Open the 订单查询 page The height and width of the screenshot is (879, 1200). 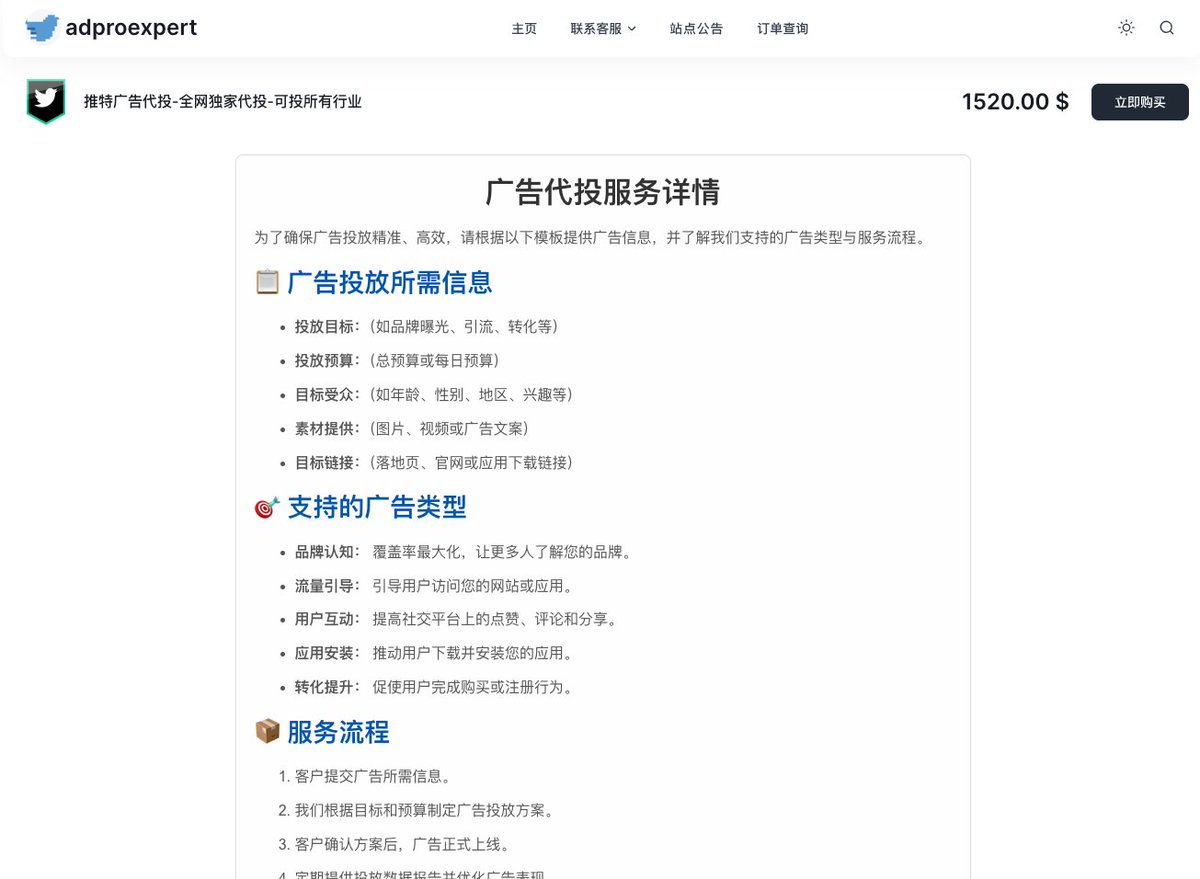coord(783,29)
